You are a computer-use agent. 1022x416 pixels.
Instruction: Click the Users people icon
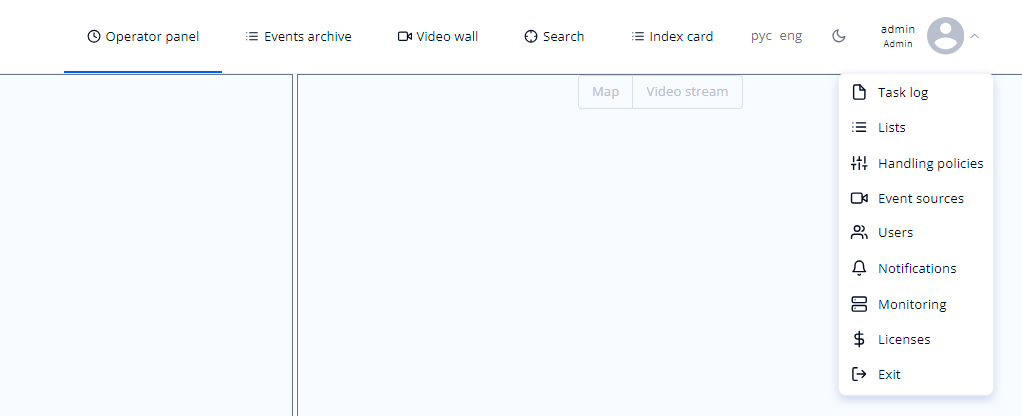pos(859,233)
